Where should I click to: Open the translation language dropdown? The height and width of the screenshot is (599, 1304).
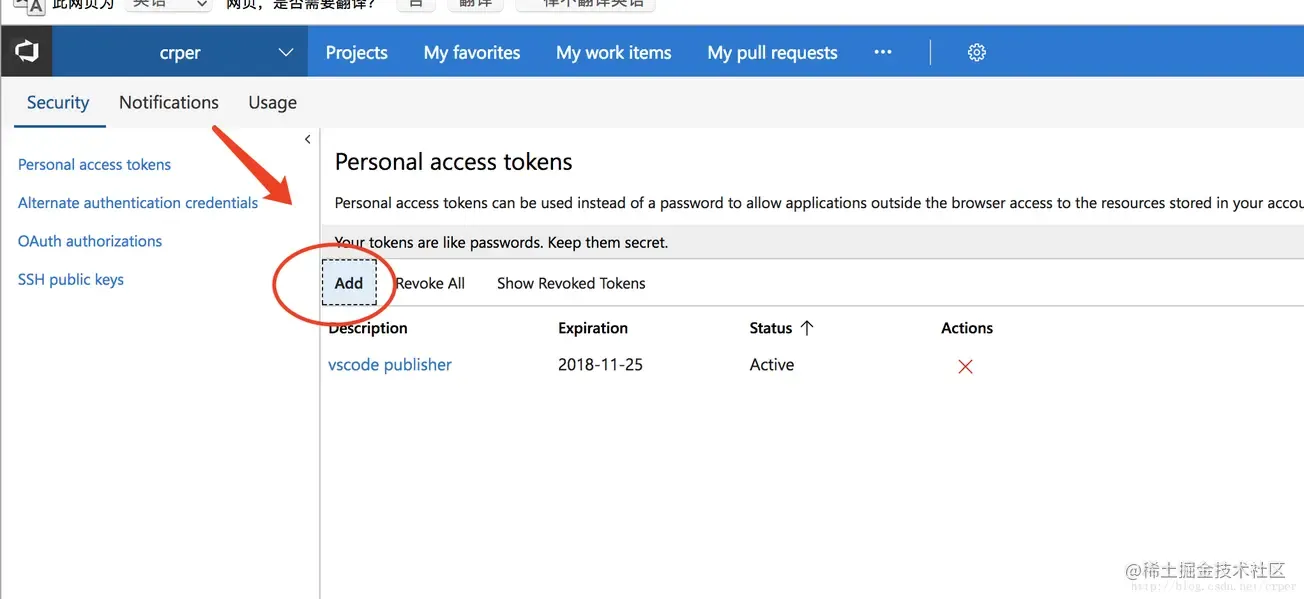168,4
